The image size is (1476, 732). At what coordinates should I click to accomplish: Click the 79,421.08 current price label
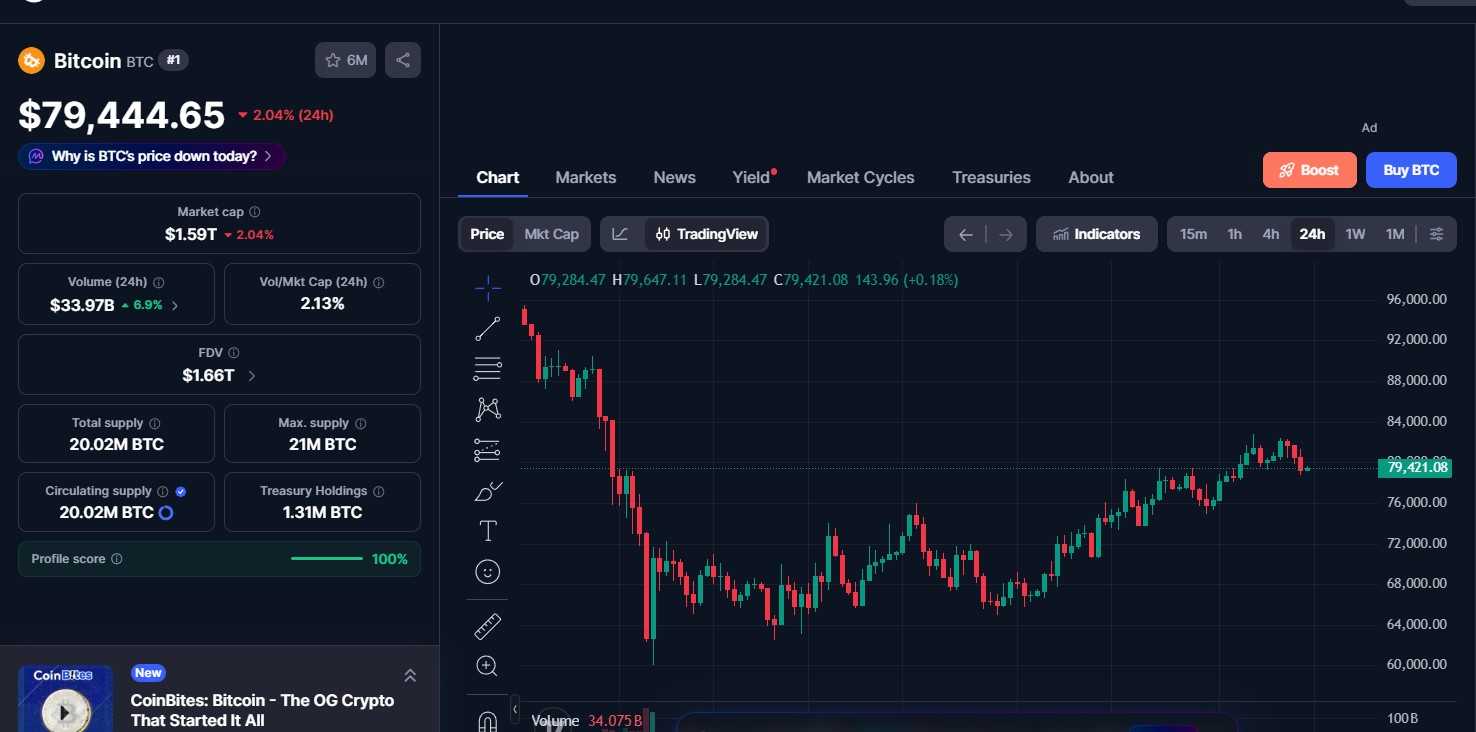click(1414, 467)
